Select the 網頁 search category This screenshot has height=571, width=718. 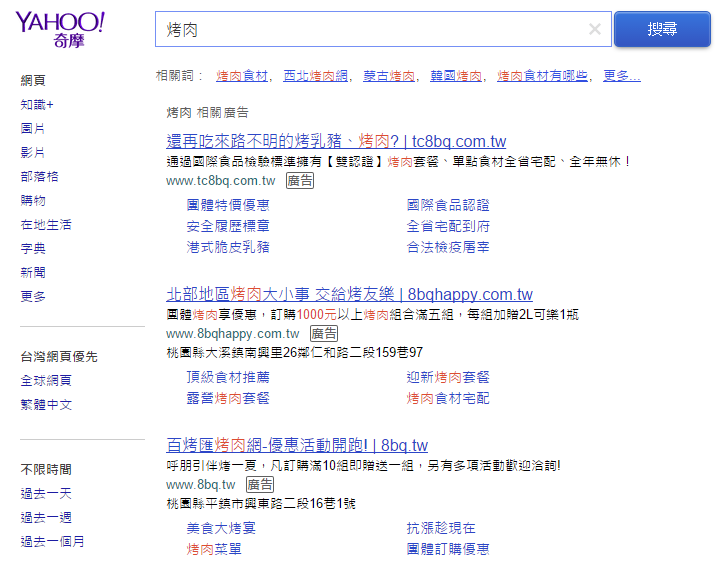coord(33,81)
